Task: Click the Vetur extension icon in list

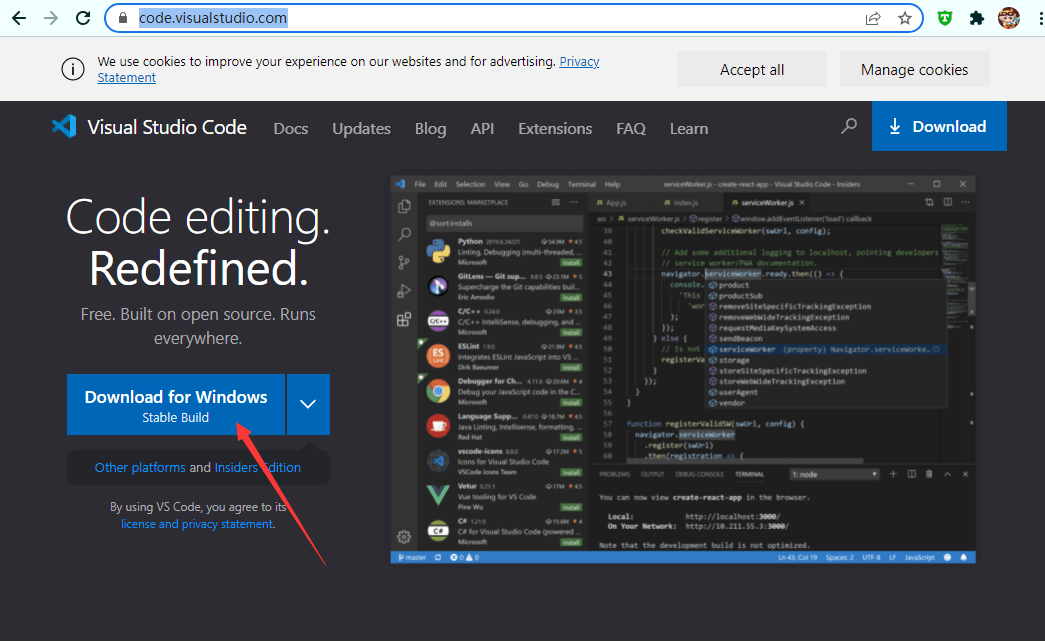Action: click(x=438, y=495)
